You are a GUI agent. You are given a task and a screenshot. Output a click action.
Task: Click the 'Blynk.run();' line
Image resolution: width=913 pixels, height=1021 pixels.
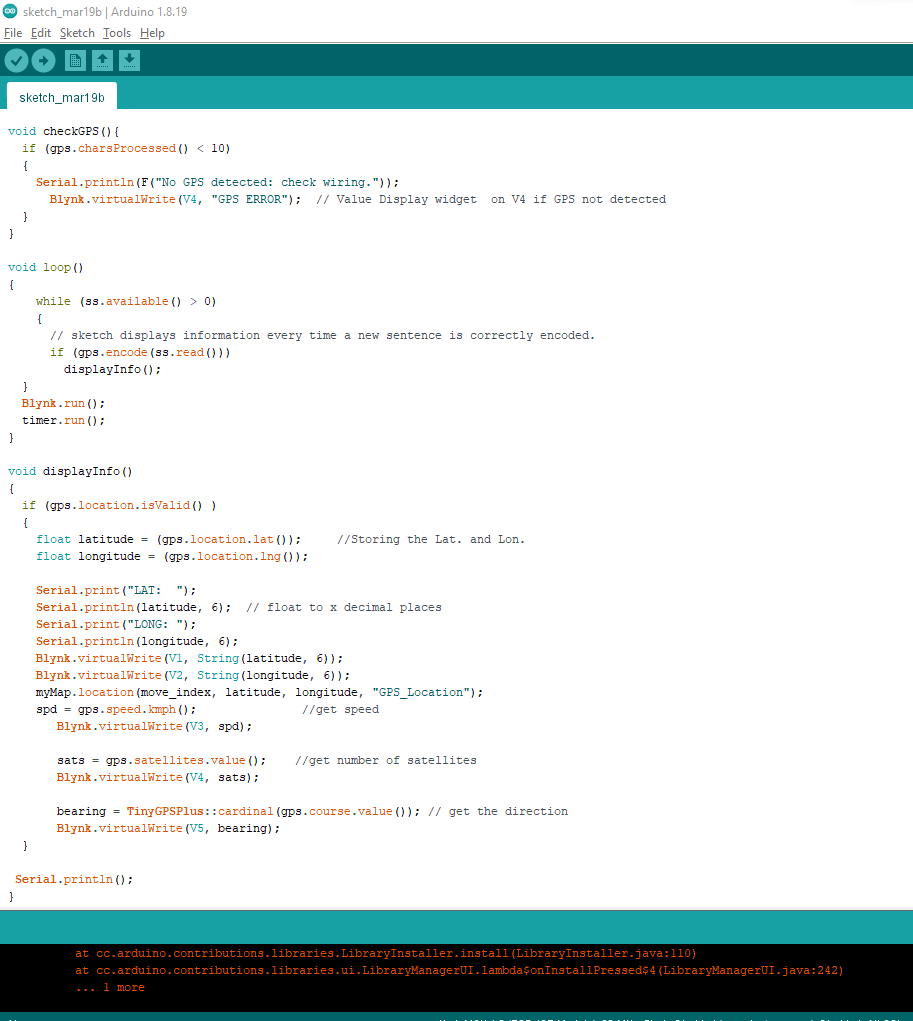63,404
